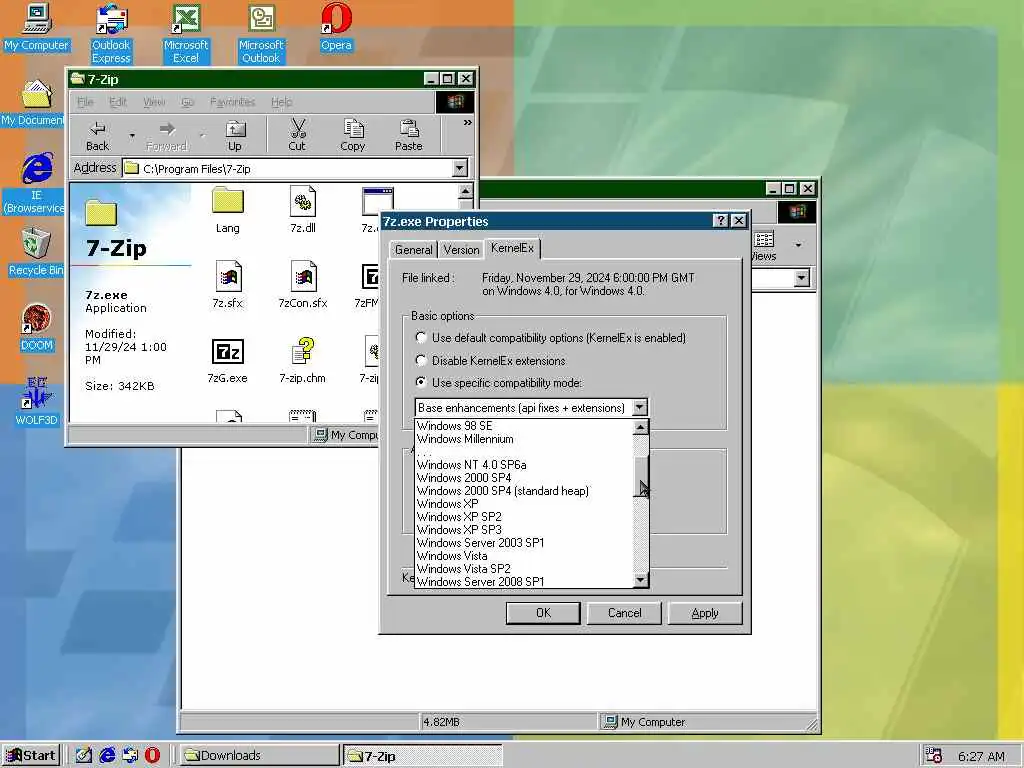Viewport: 1024px width, 768px height.
Task: Open the Recycle Bin
Action: 36,252
